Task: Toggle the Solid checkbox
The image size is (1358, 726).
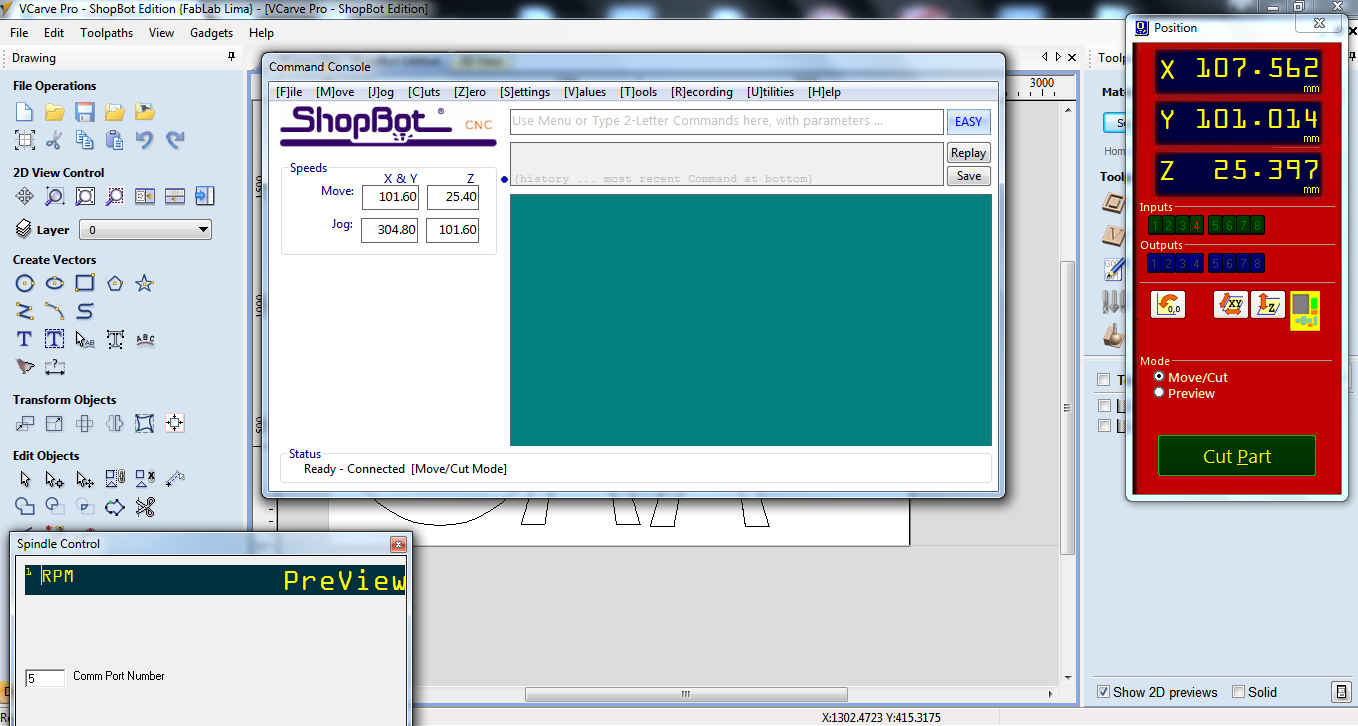Action: click(1238, 692)
